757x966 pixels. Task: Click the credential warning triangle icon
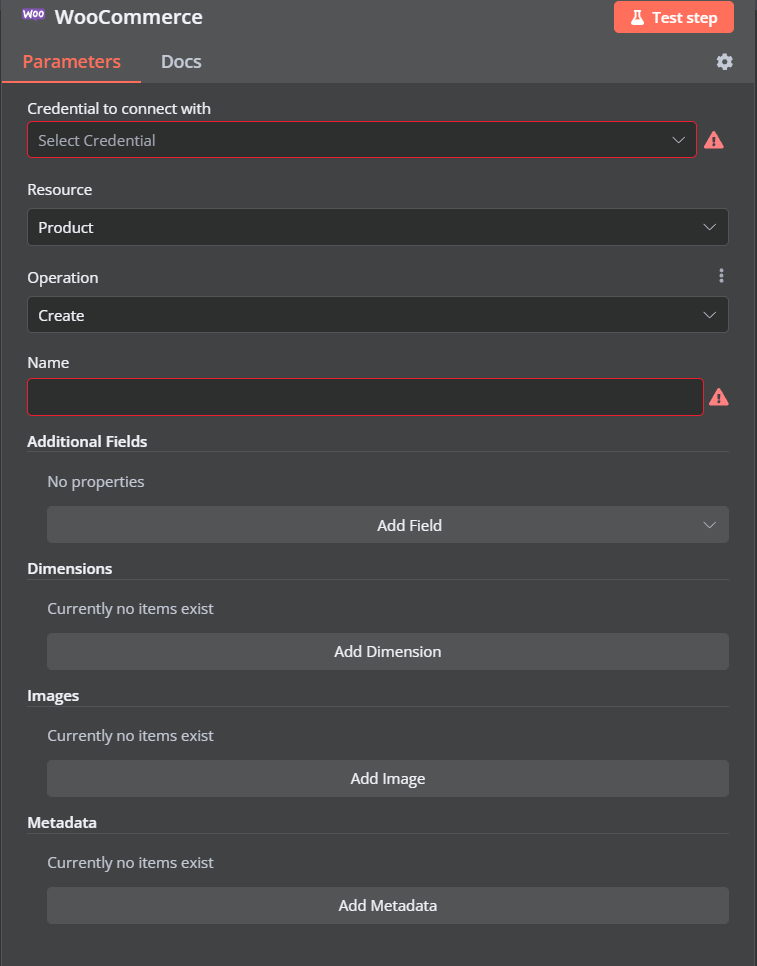[x=714, y=140]
